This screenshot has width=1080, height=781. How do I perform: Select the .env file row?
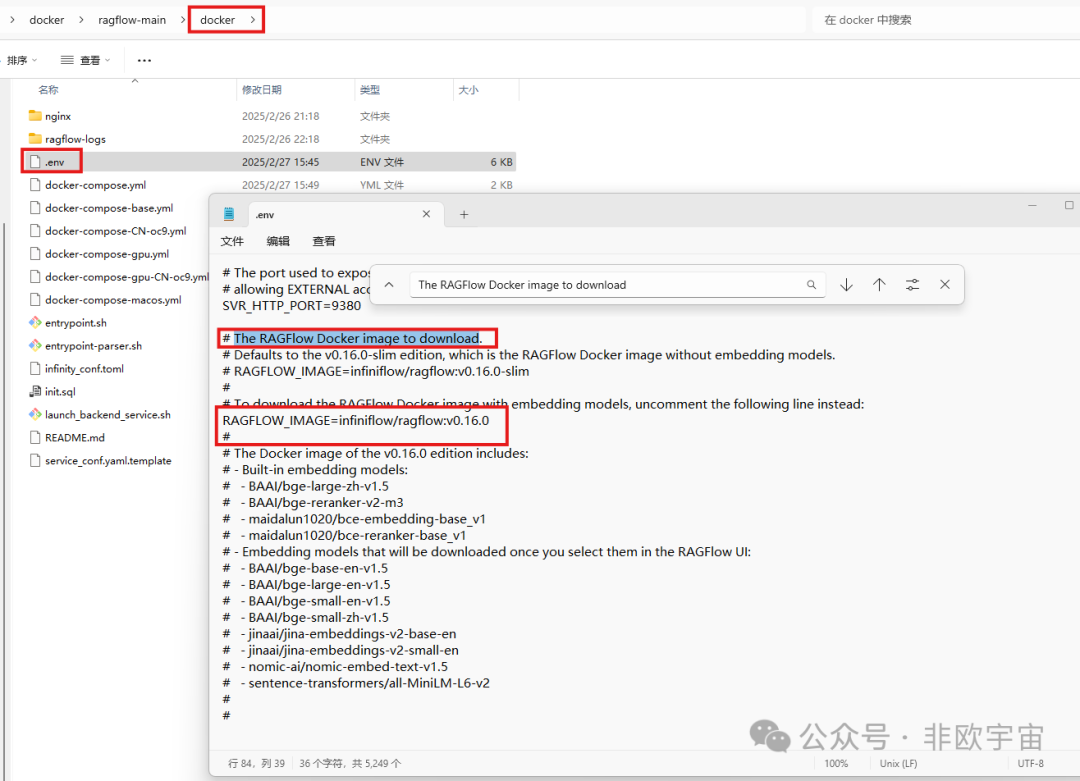[x=271, y=162]
